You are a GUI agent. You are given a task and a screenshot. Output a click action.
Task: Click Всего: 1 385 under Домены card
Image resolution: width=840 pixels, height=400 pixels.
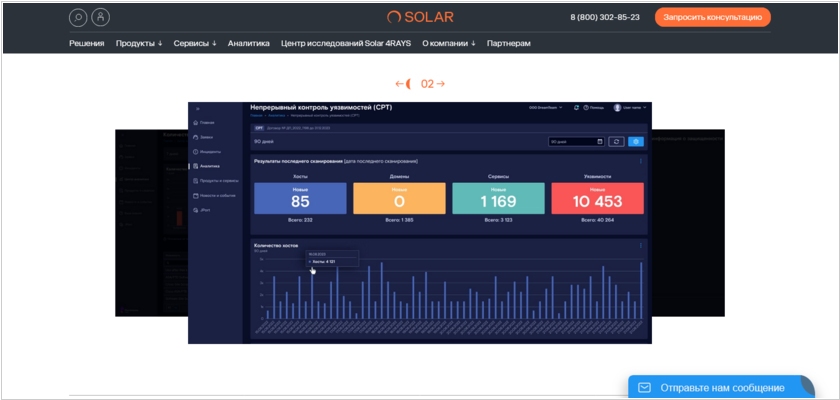point(399,220)
